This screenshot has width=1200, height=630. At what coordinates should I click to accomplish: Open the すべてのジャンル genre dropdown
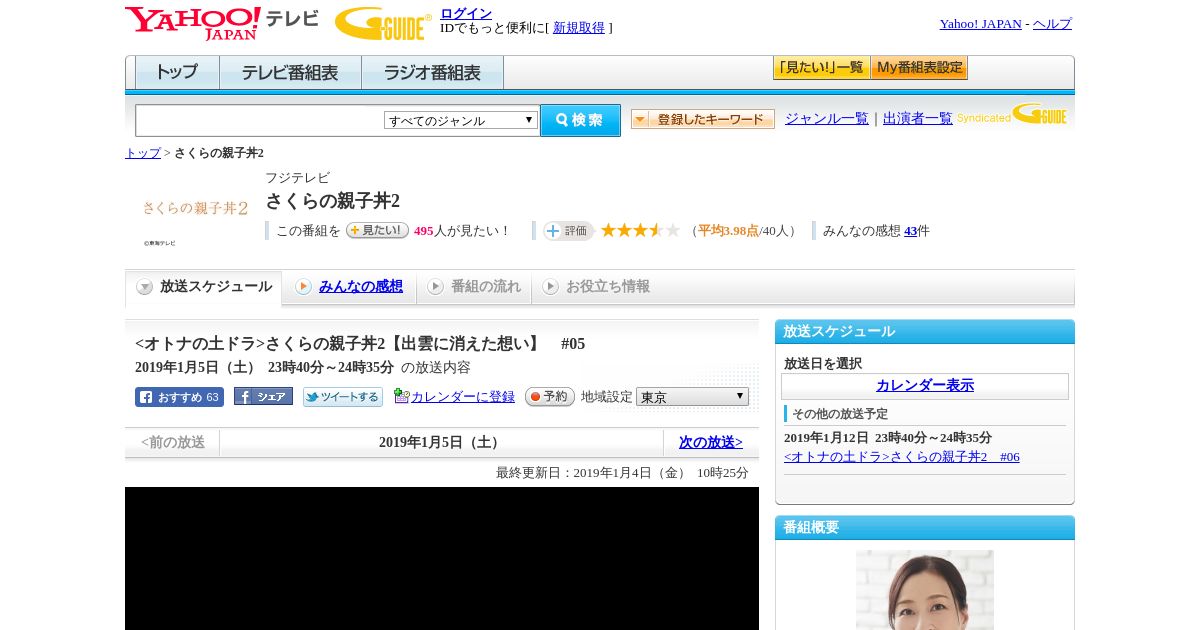461,120
